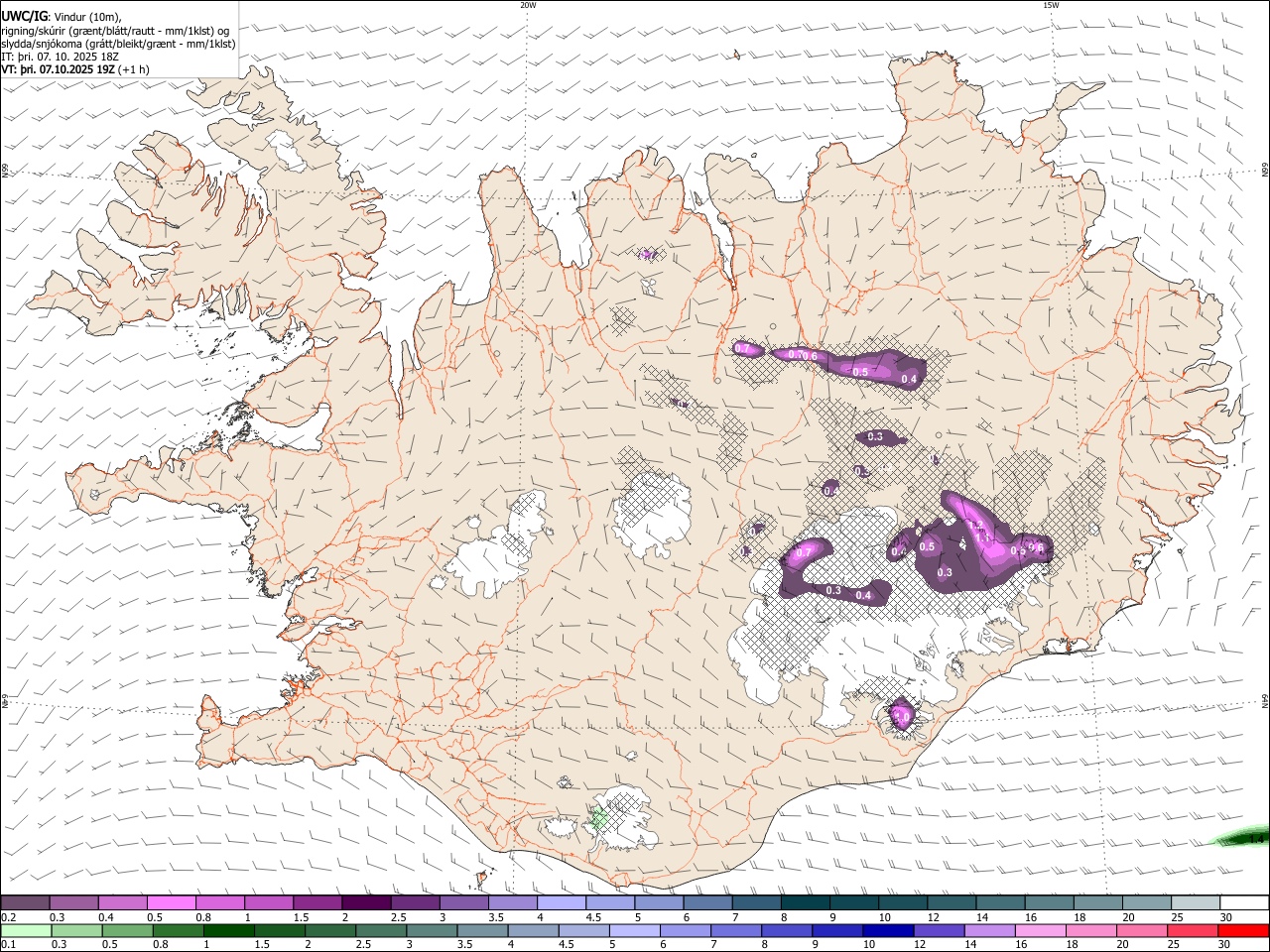Click the pale gray upper swatch between 25 and 30
This screenshot has width=1270, height=952.
pos(1196,902)
